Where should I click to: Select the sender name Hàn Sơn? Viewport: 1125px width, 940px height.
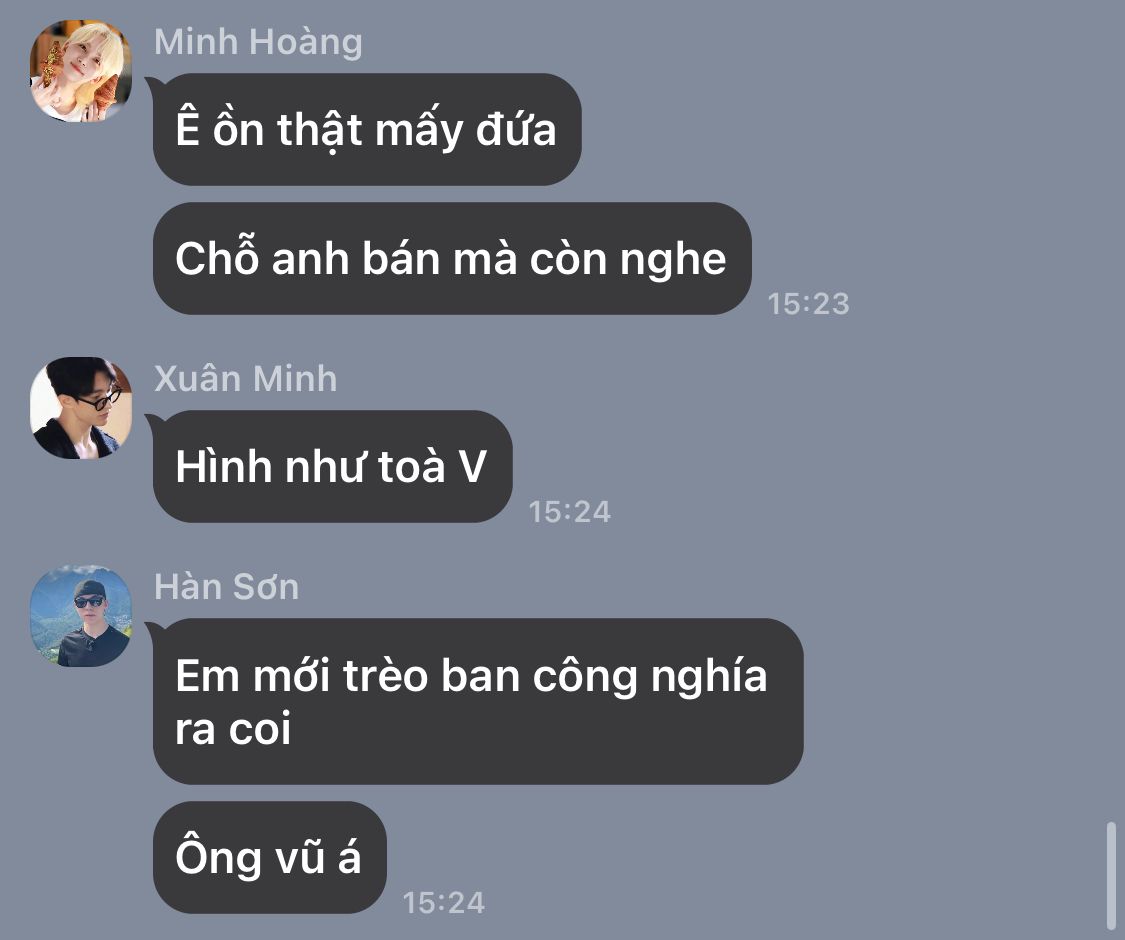pos(227,587)
